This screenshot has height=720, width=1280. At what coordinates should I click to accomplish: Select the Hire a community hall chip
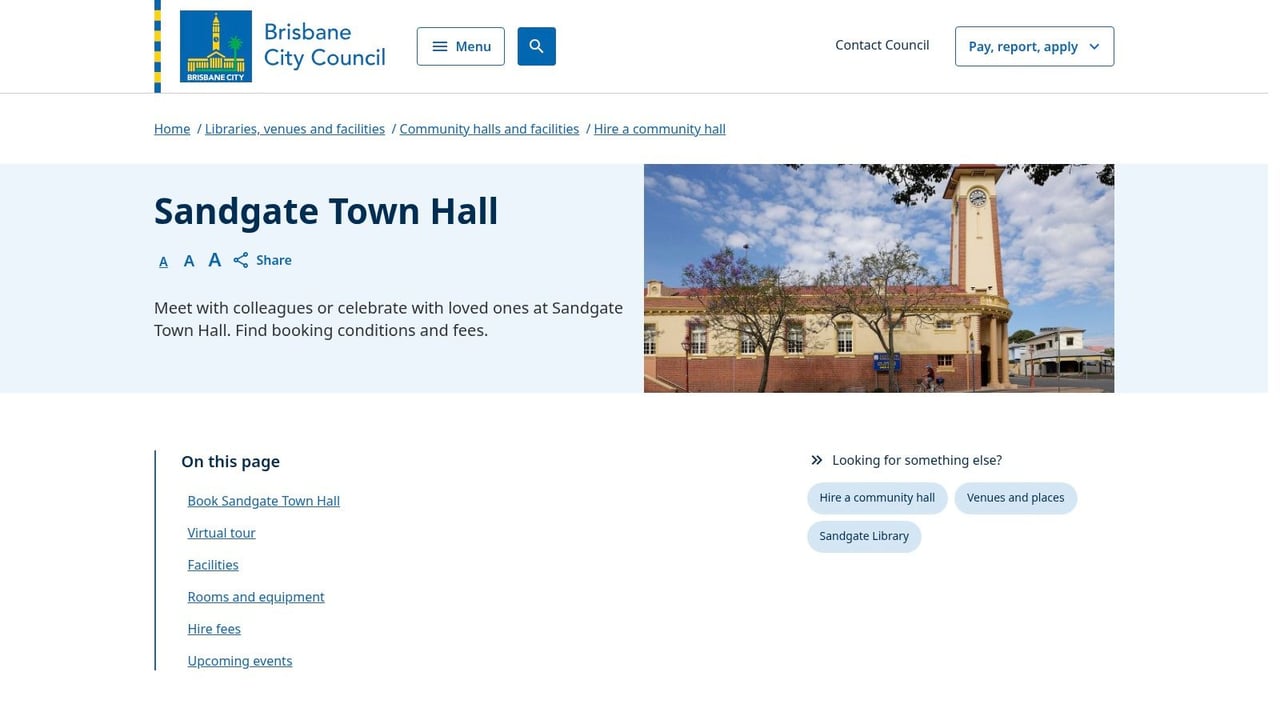[877, 498]
